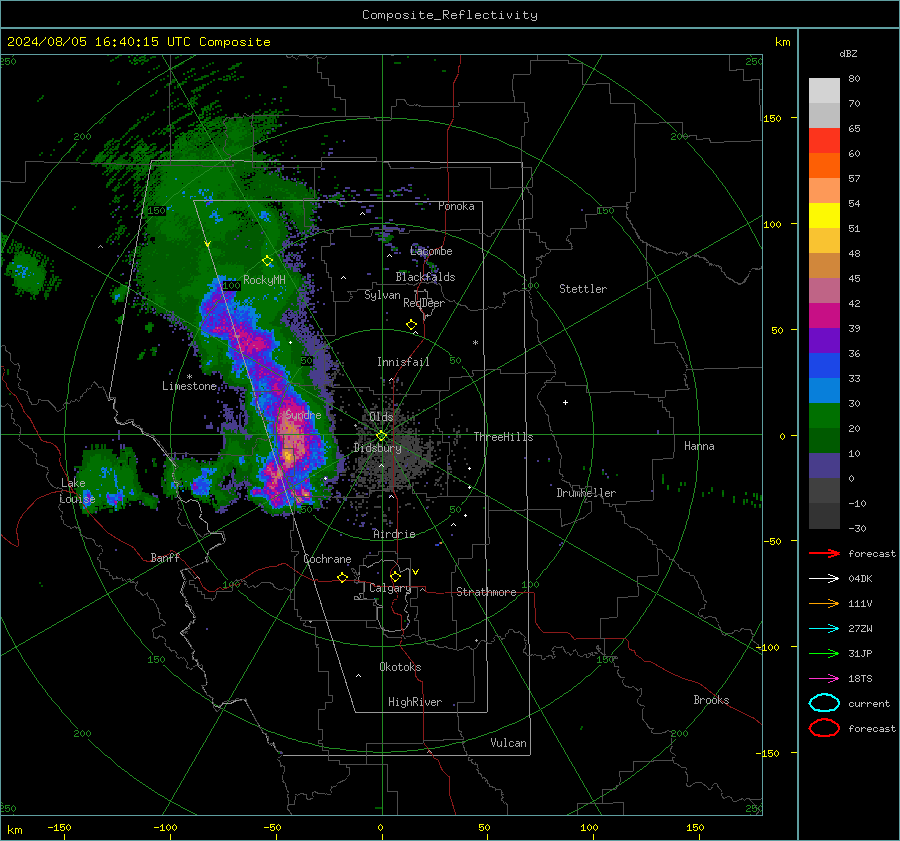Click the Drumheller map label
900x841 pixels.
pyautogui.click(x=586, y=493)
